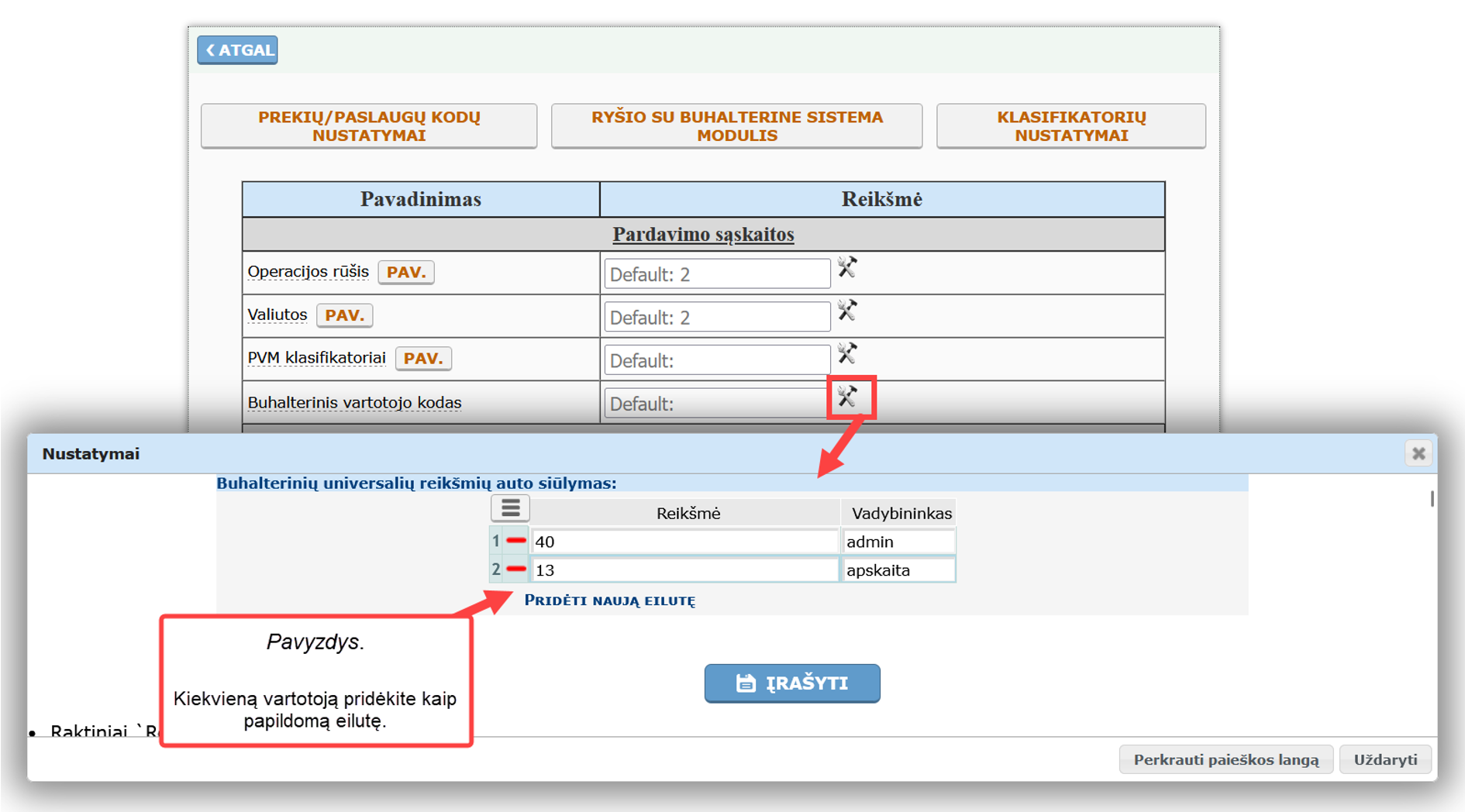Delete row 1 with red minus icon
The width and height of the screenshot is (1465, 812).
coord(516,541)
